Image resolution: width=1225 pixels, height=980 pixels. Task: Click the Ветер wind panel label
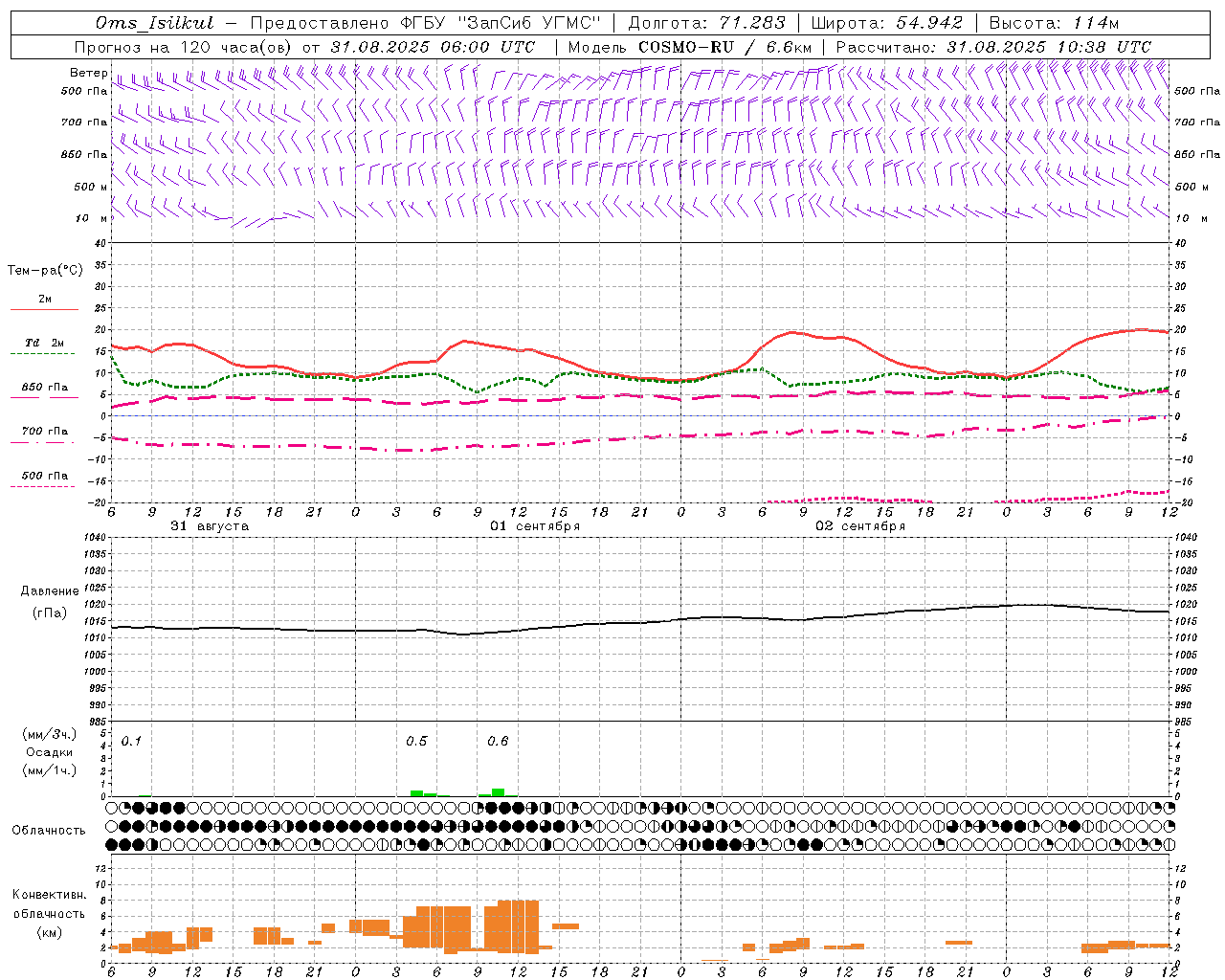[x=89, y=73]
